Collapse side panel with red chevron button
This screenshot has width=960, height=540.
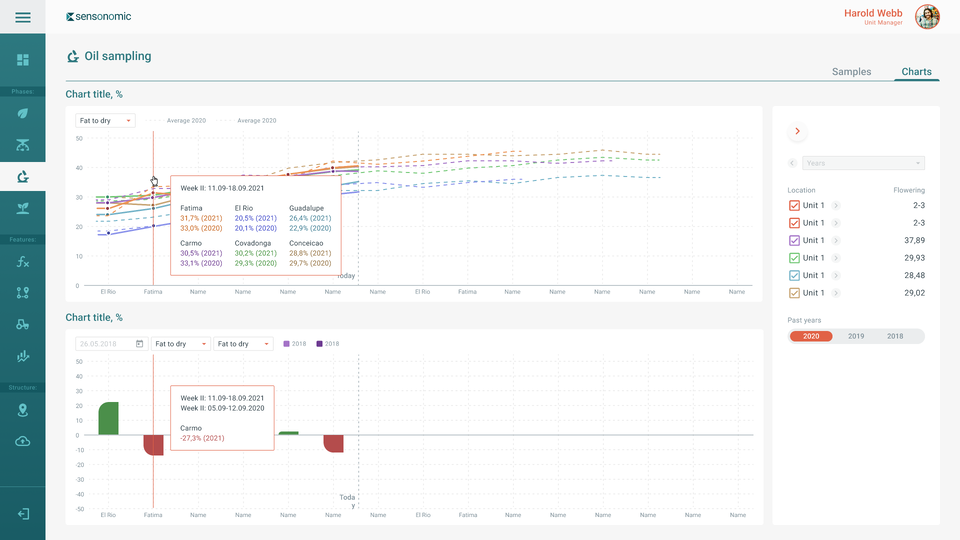coord(797,131)
